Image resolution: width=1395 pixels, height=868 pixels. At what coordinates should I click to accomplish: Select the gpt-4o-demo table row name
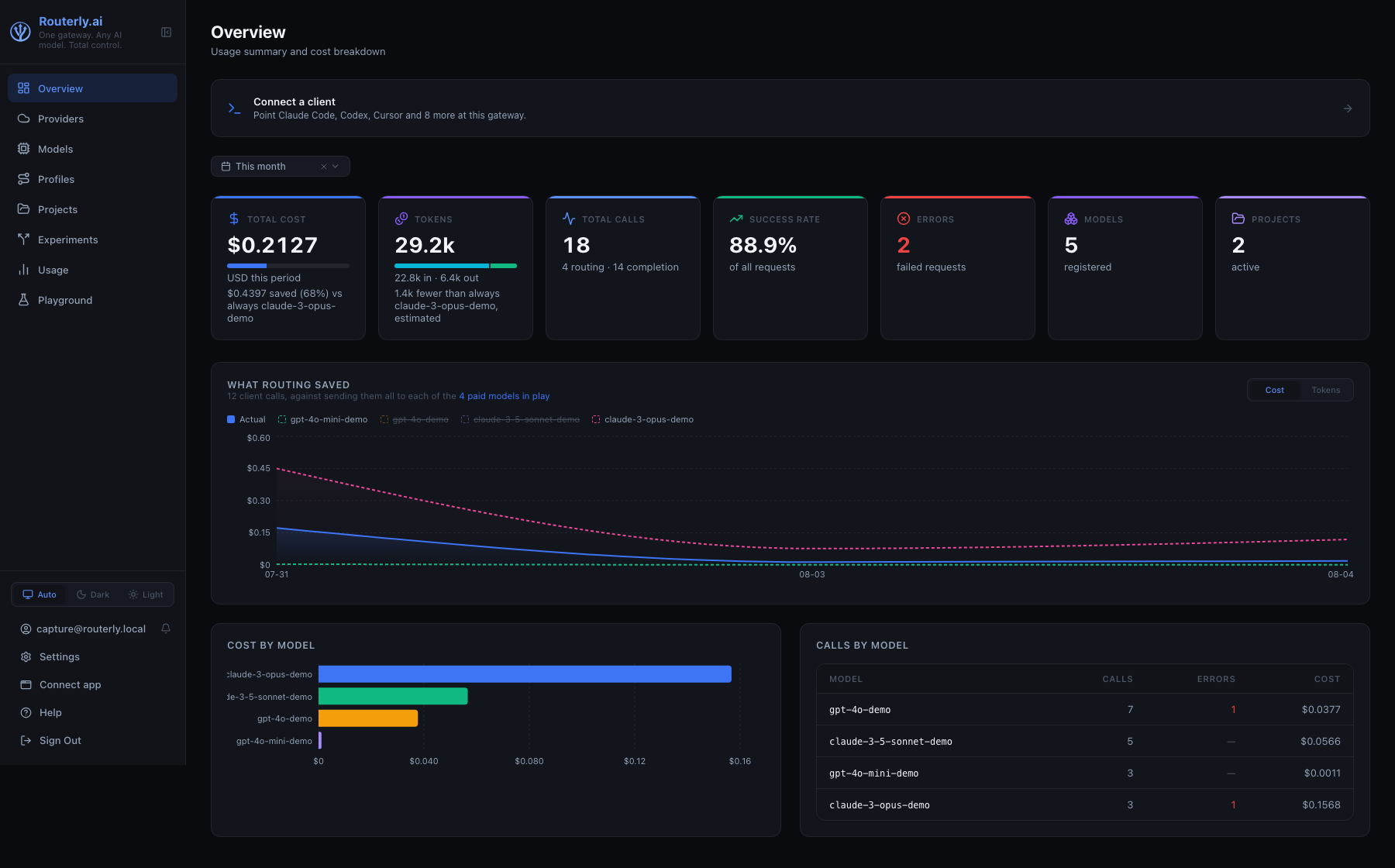click(x=860, y=710)
